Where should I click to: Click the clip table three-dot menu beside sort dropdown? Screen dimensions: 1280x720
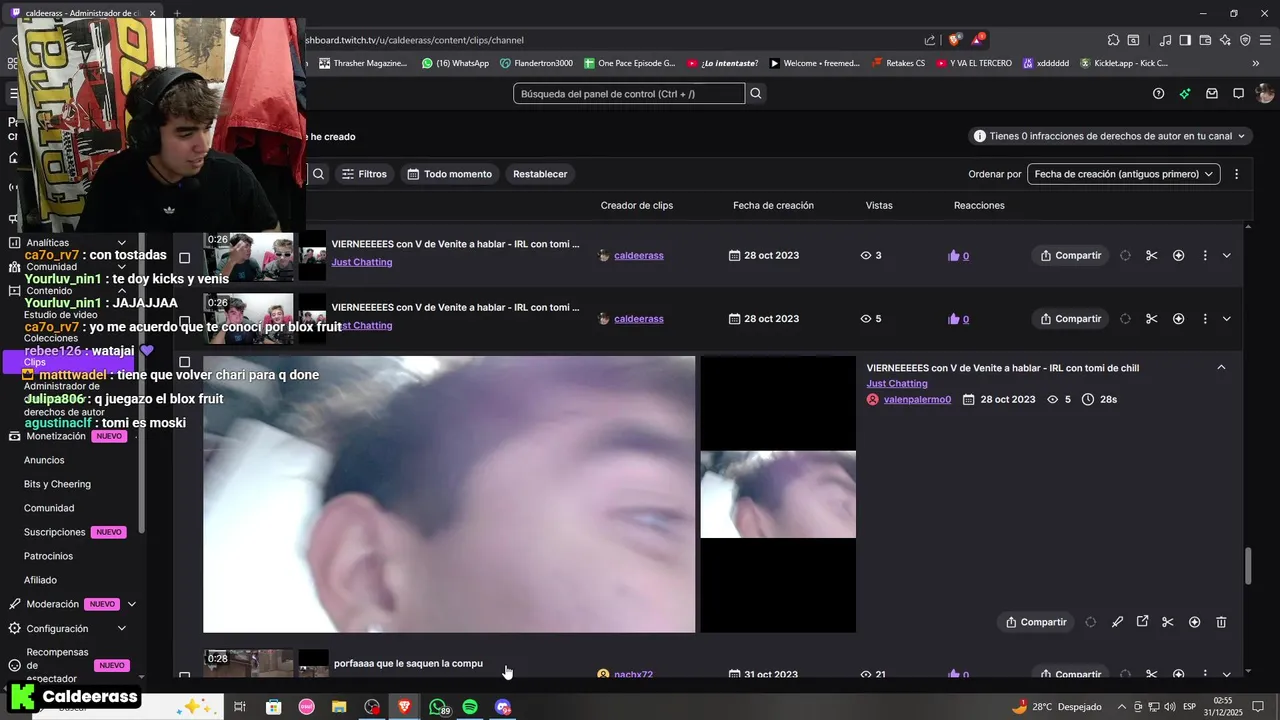coord(1236,174)
